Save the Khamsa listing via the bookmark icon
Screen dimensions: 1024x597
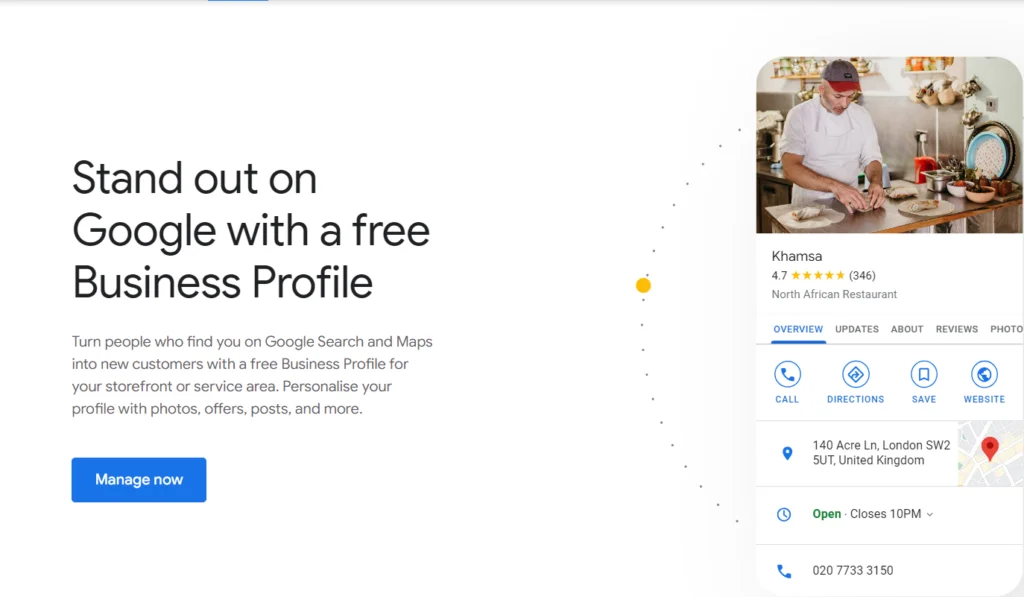tap(923, 376)
